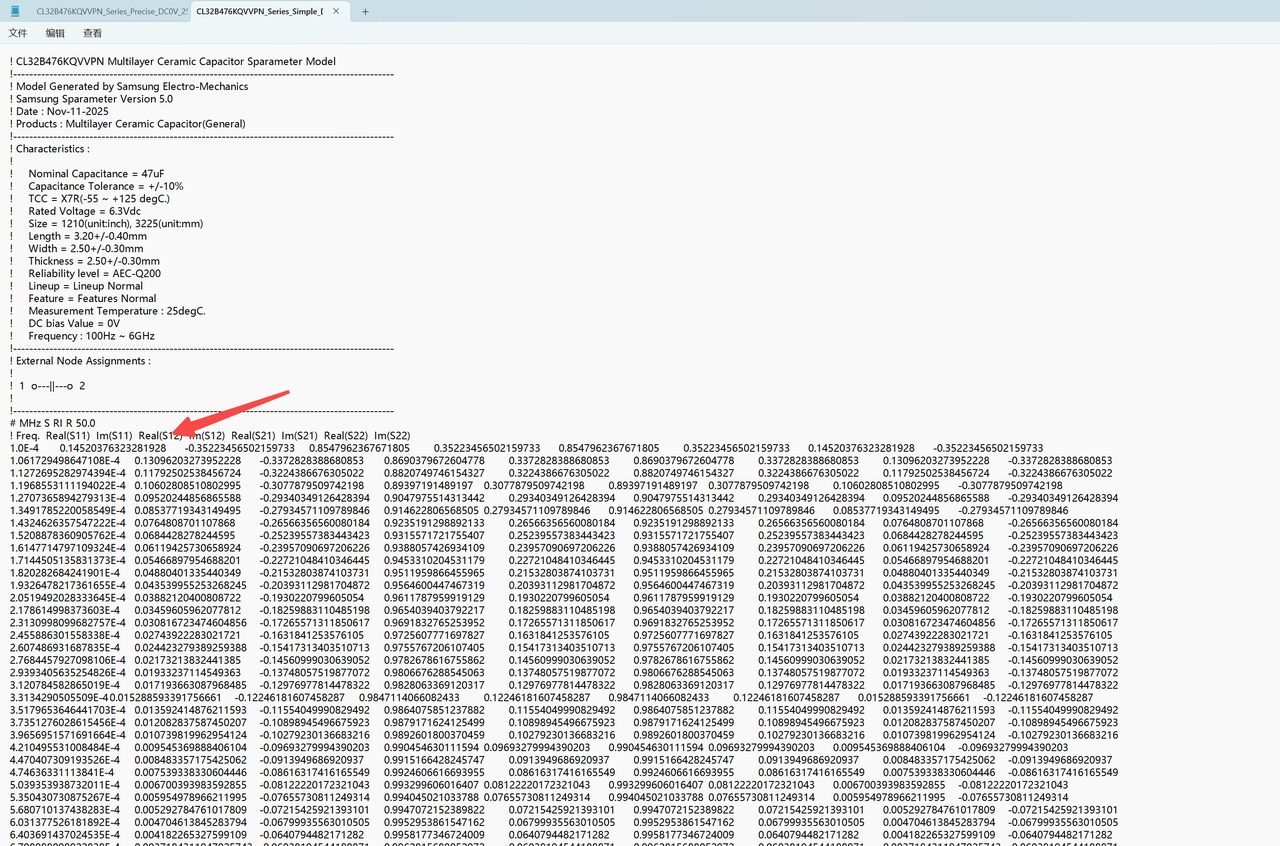
Task: Click the 'Im(S21)' column header
Action: (300, 436)
